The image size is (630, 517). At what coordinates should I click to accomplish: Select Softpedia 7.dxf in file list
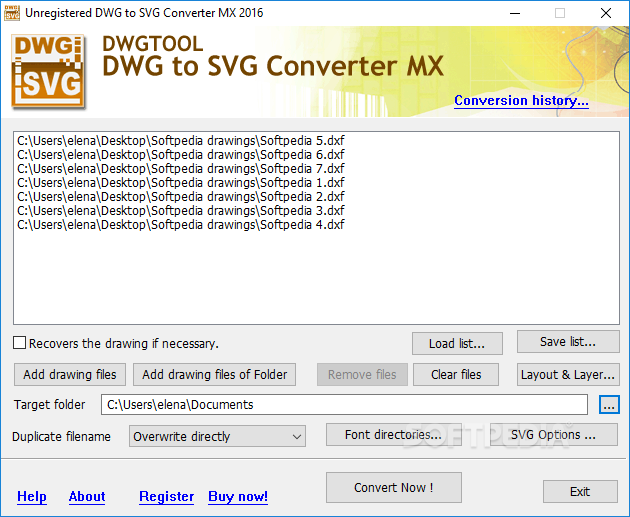click(181, 169)
